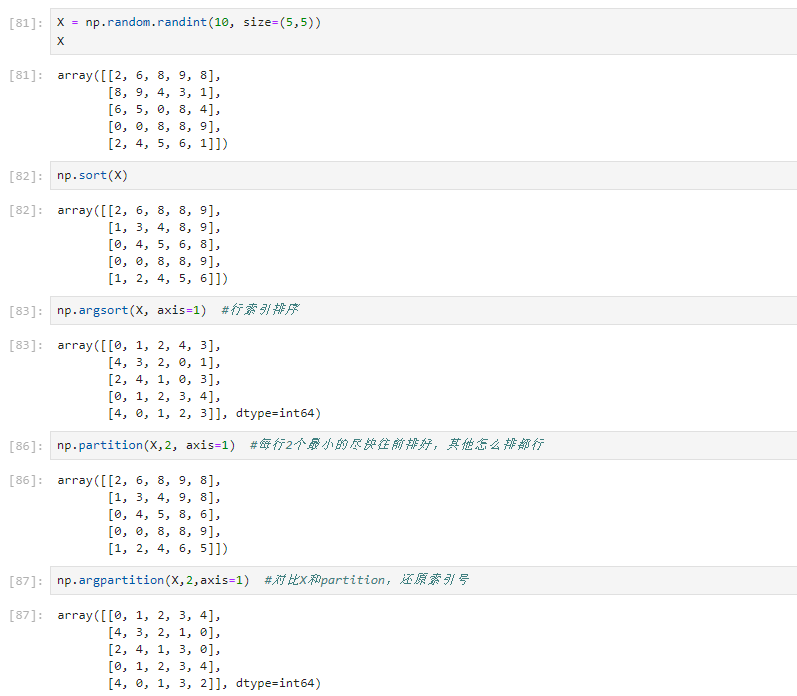Click the np.random.randint code cell
Screen dimensions: 797x696
[423, 32]
